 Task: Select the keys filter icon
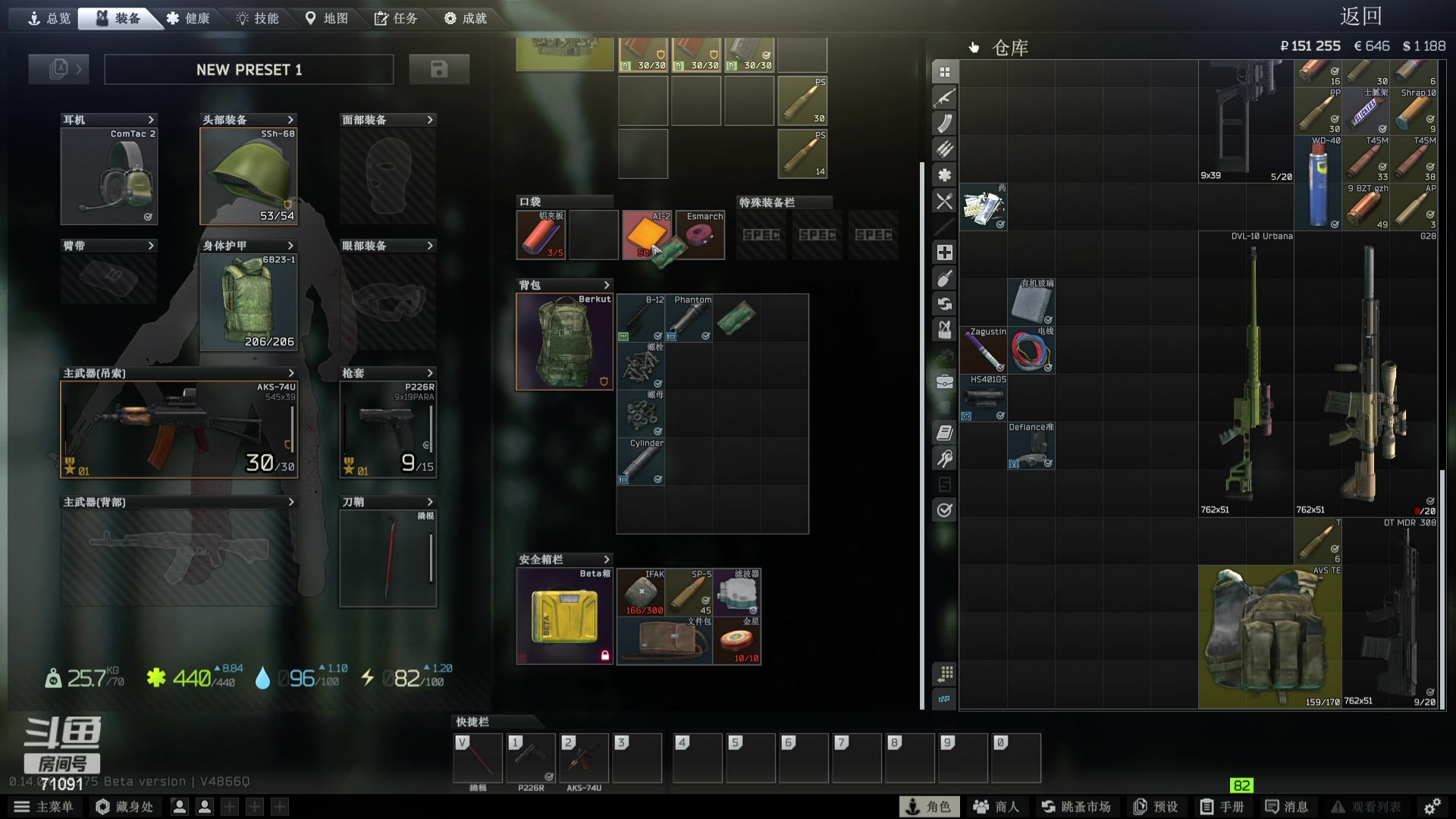pos(944,459)
